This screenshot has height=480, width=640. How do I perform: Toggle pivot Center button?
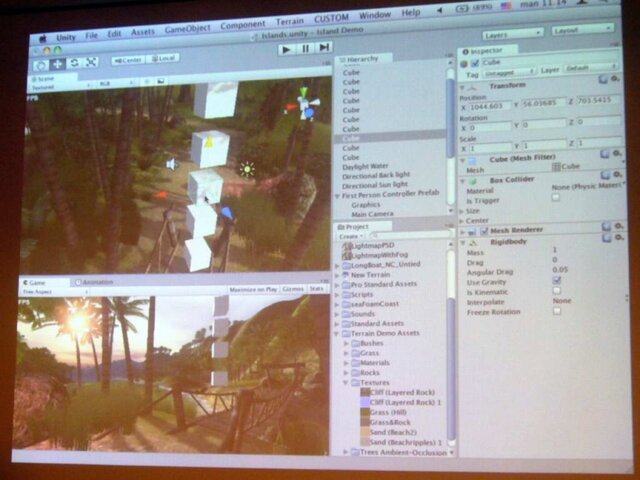pyautogui.click(x=129, y=60)
